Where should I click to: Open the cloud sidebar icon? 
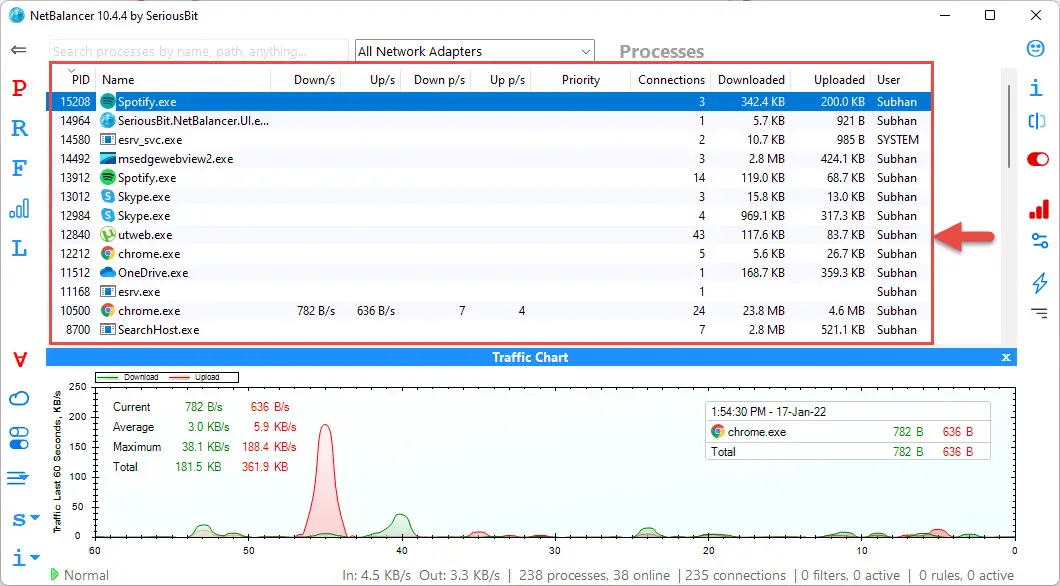pyautogui.click(x=20, y=398)
